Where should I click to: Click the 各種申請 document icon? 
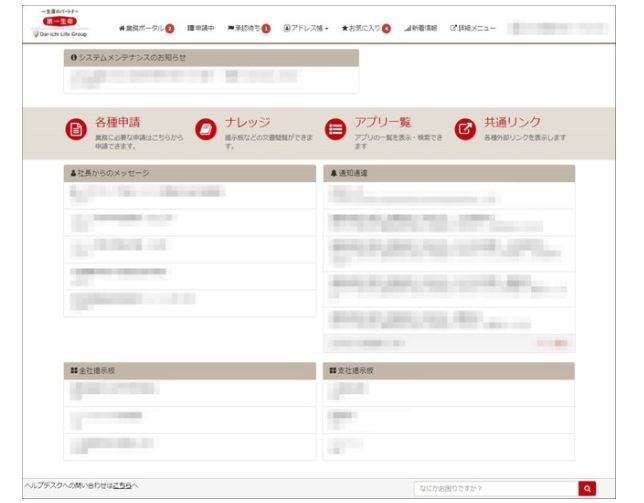[76, 129]
